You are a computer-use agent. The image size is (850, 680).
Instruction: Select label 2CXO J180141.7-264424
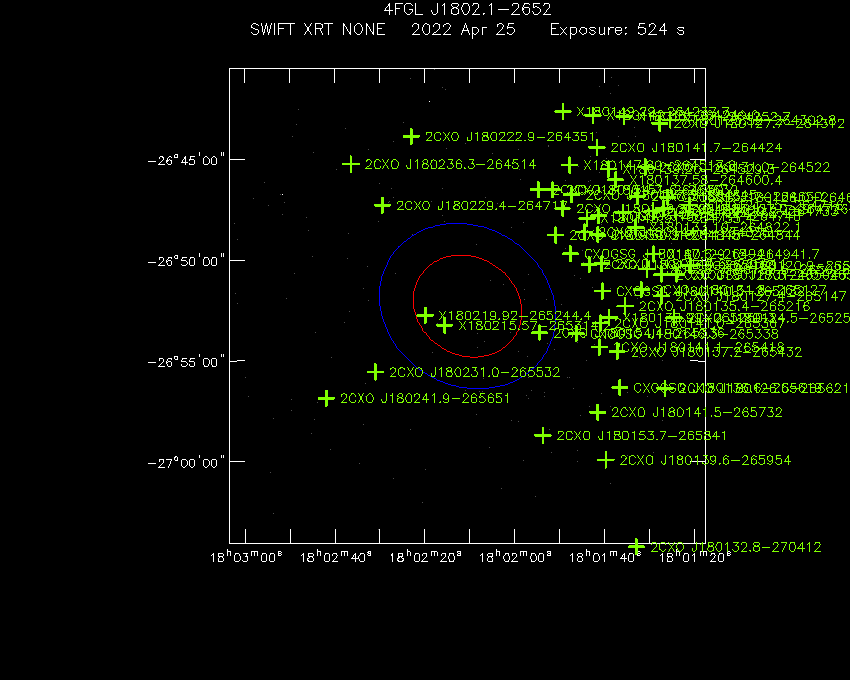(x=696, y=147)
